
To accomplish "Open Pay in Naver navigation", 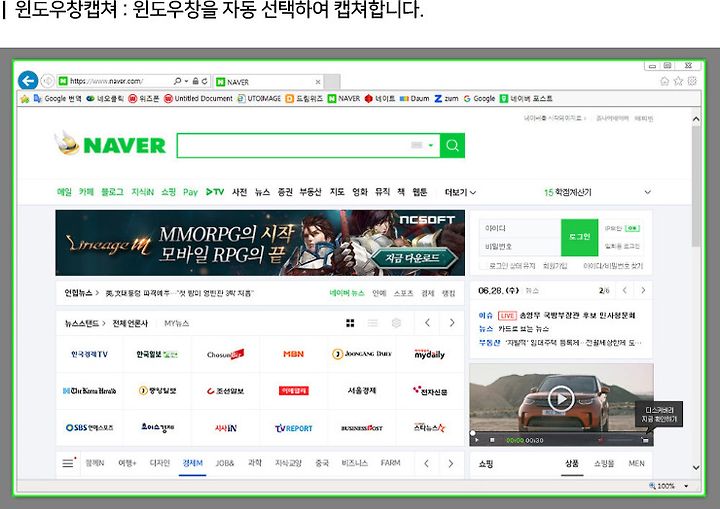I will coord(190,192).
